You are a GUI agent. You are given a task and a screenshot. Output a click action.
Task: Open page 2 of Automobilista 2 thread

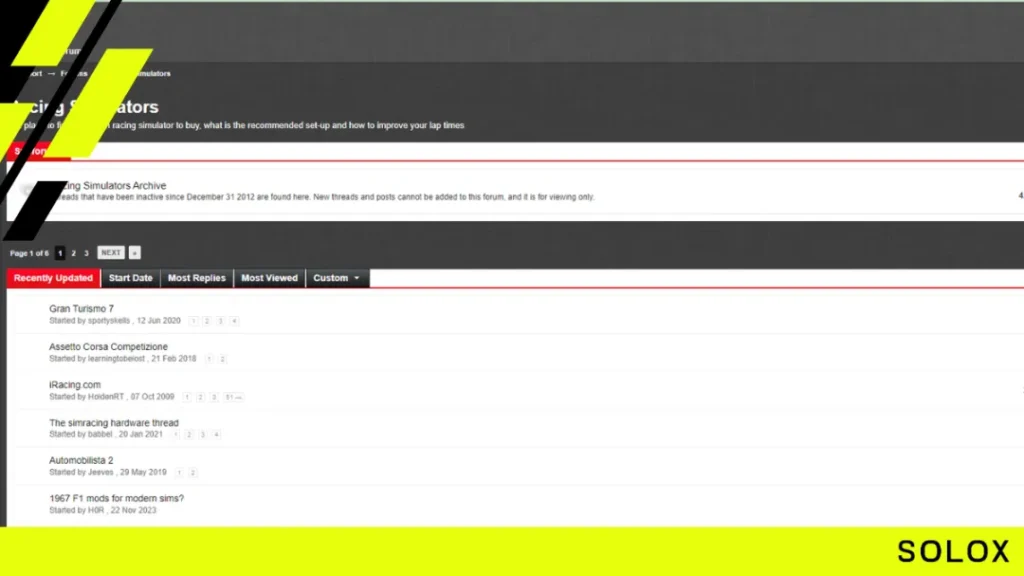(192, 472)
